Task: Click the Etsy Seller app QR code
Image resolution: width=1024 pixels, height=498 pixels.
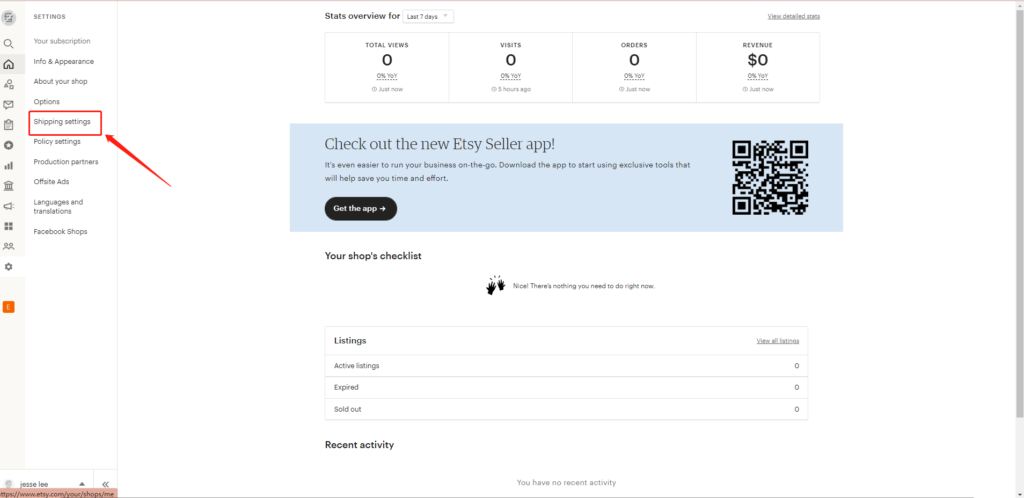Action: pos(770,178)
